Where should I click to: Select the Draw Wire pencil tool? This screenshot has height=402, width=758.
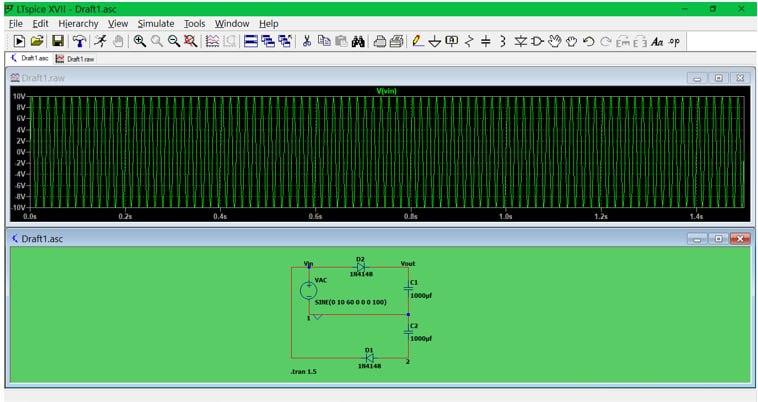point(418,42)
